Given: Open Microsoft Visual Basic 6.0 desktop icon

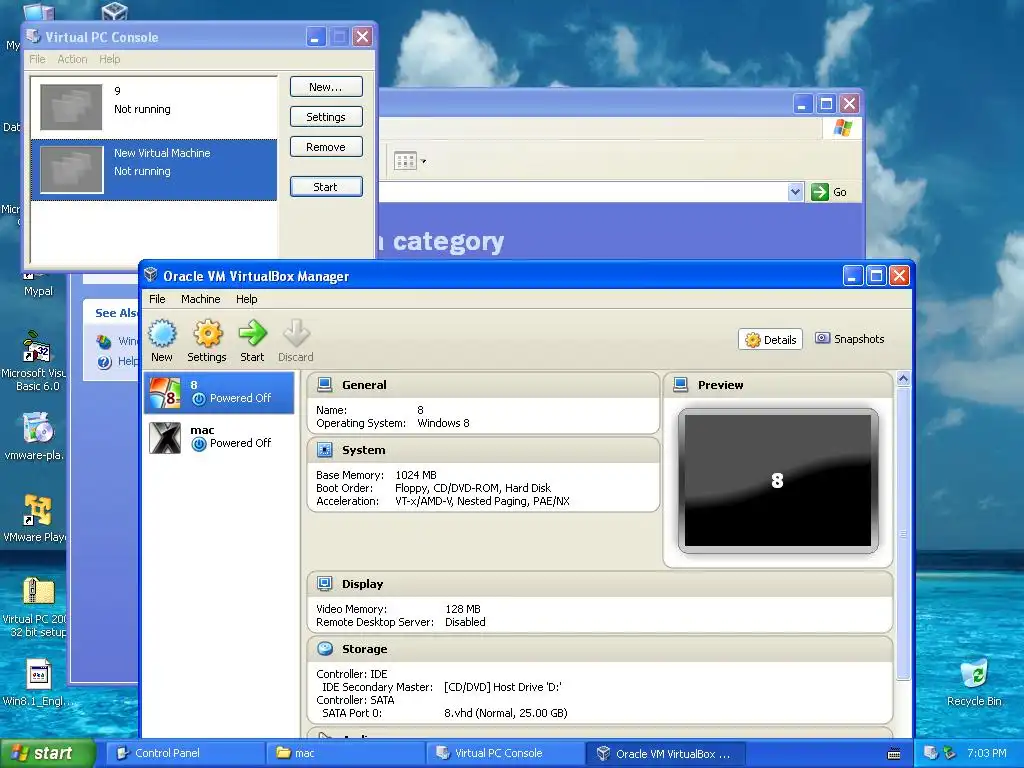Looking at the screenshot, I should coord(37,361).
